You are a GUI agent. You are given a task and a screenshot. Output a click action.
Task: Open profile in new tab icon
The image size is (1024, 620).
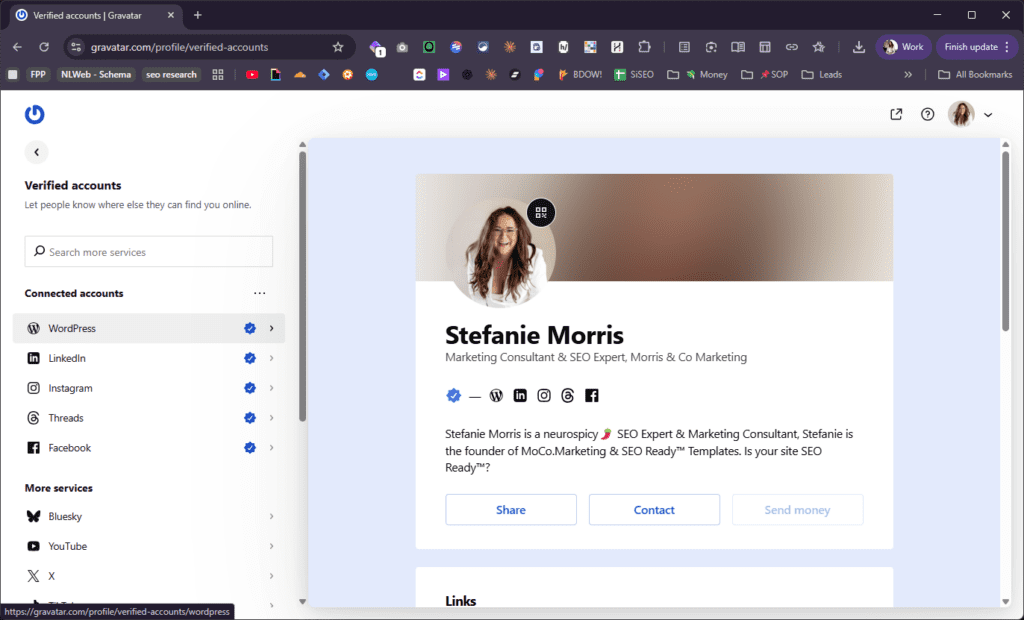click(x=896, y=114)
